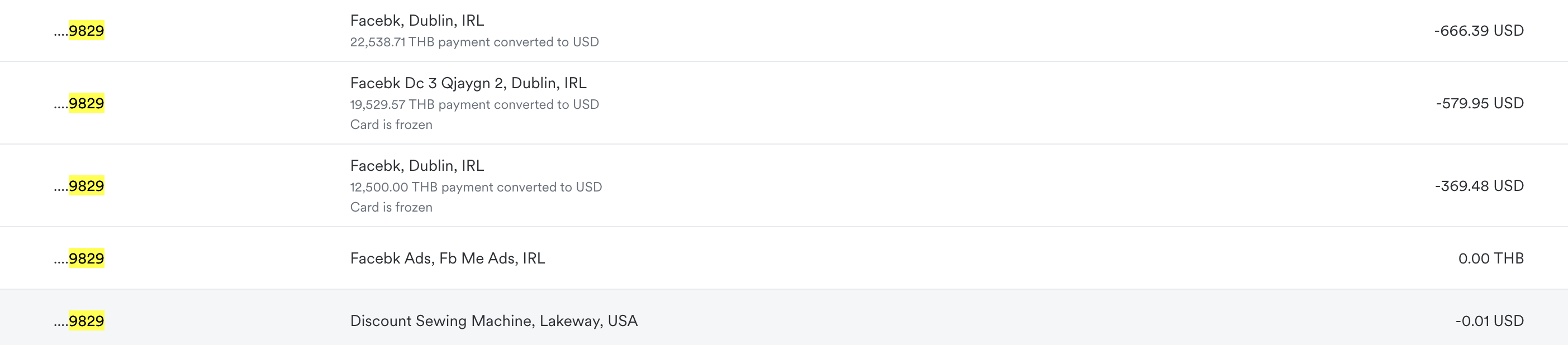1568x345 pixels.
Task: Click the 19,529.57 THB payment converted text
Action: [474, 104]
